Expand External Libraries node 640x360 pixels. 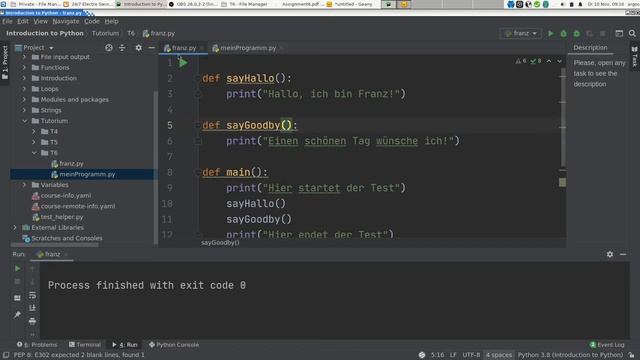point(15,227)
